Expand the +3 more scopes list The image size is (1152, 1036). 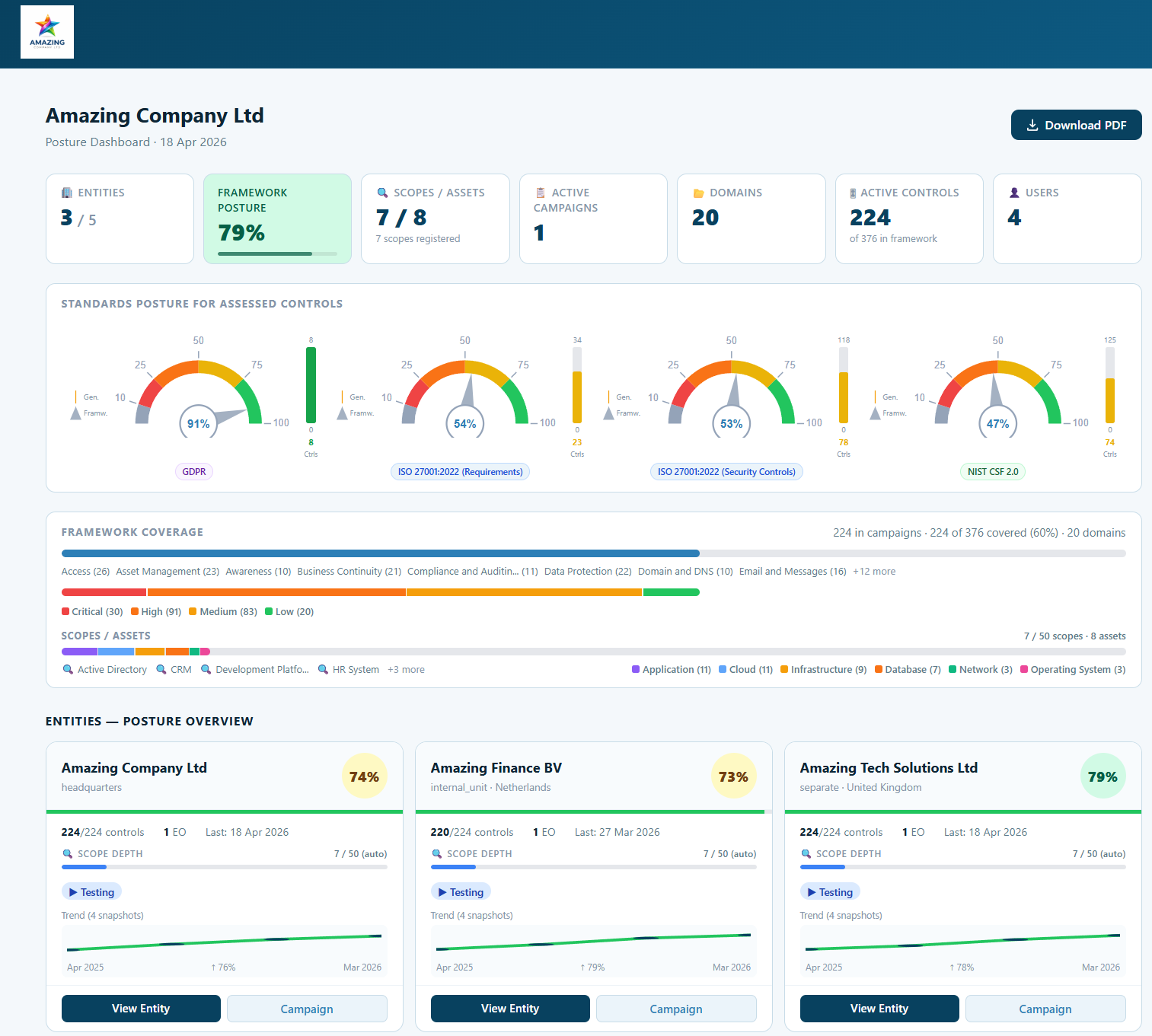point(406,669)
